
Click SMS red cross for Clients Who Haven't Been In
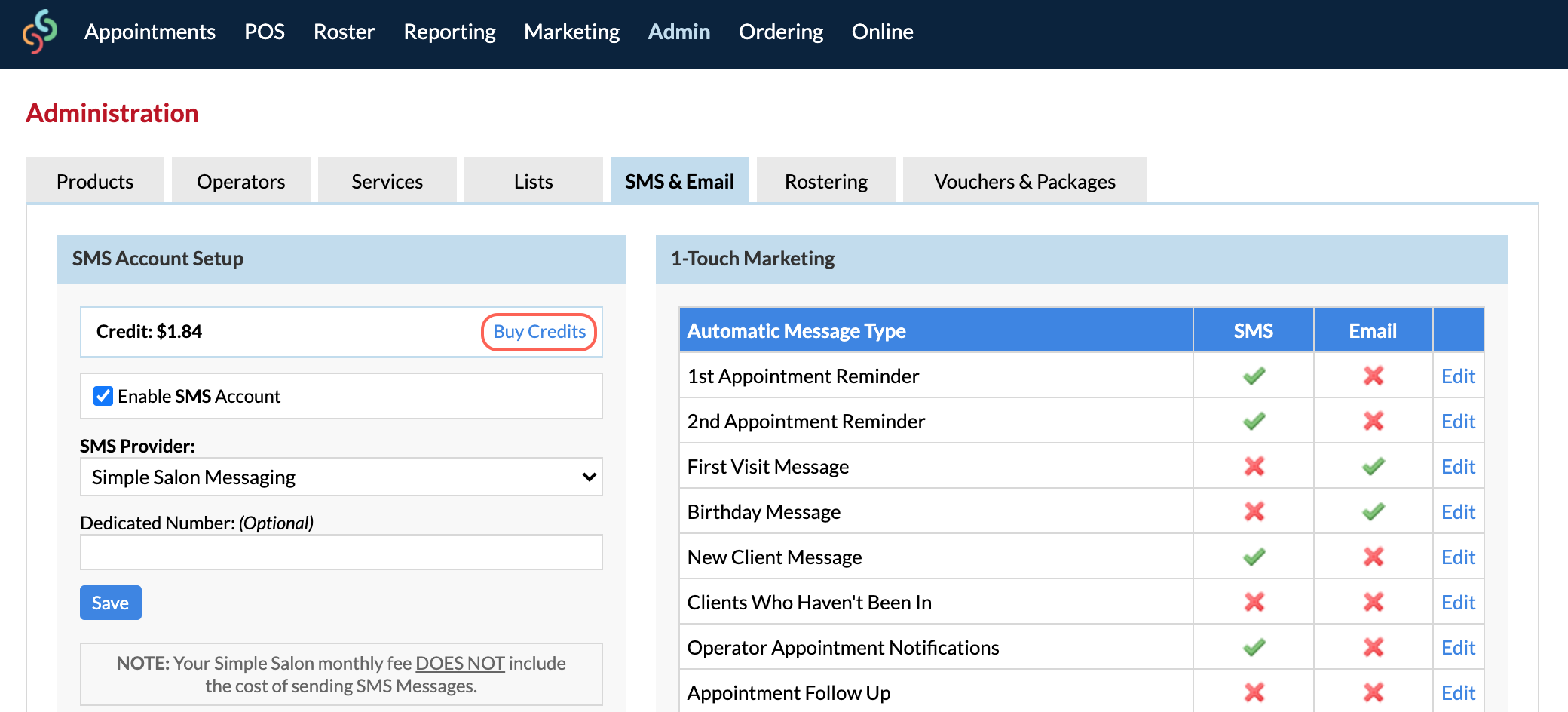point(1254,602)
